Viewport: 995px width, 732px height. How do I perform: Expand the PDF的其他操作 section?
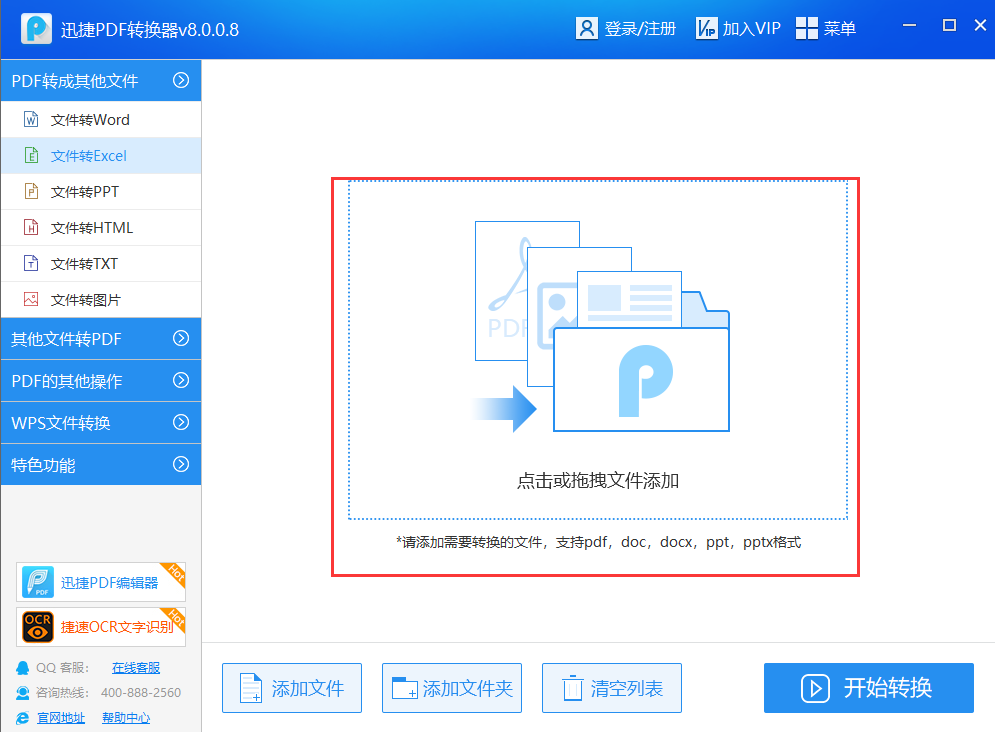point(181,381)
